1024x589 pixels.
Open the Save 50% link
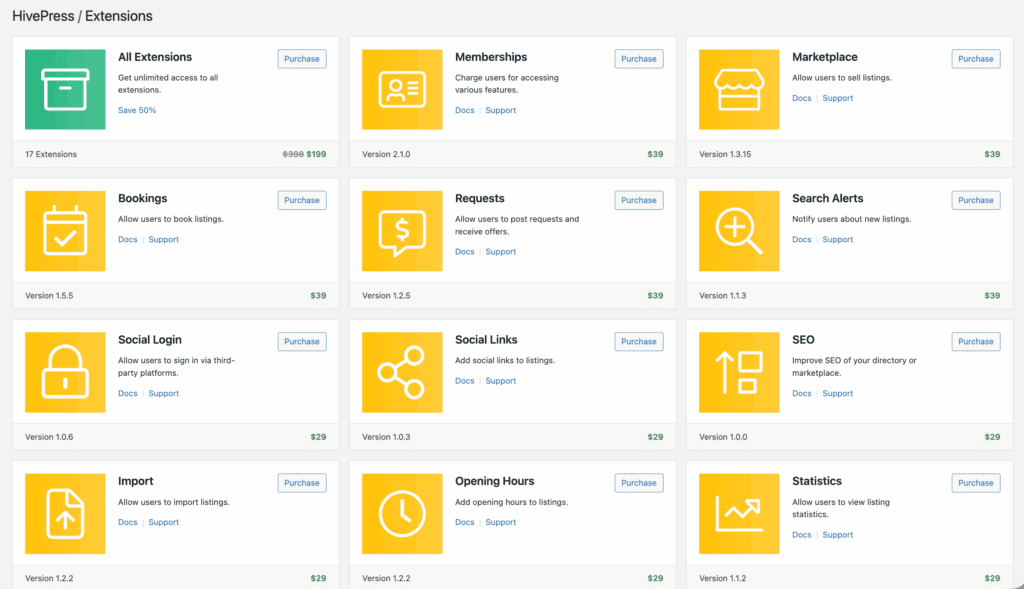pyautogui.click(x=137, y=110)
